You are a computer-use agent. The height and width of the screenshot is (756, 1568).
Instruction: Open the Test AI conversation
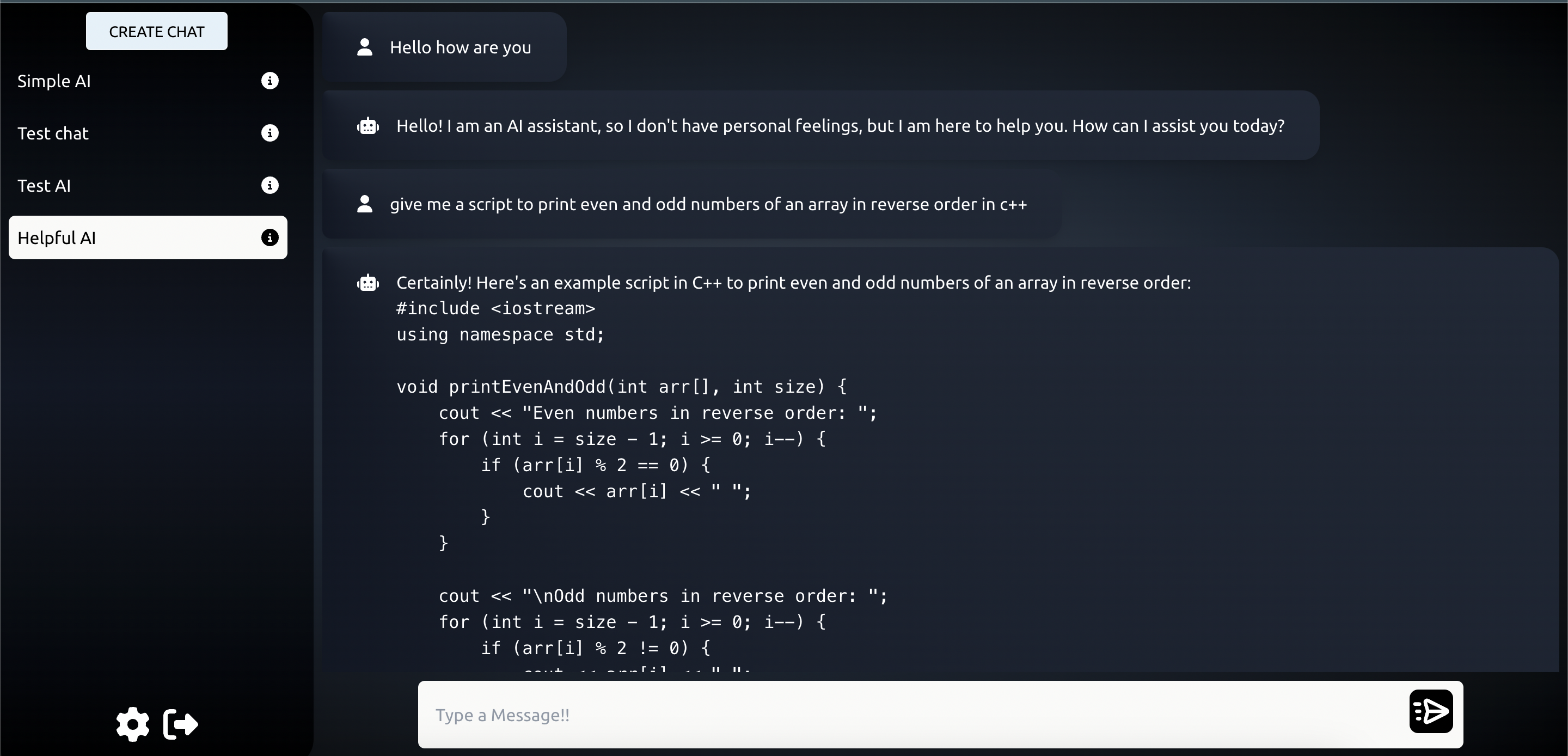tap(44, 186)
